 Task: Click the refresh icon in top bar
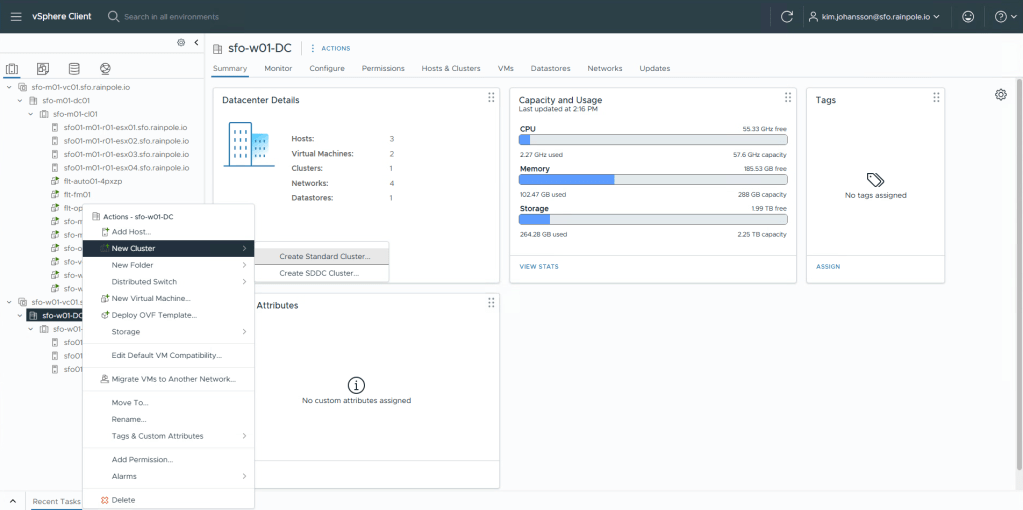click(x=787, y=17)
